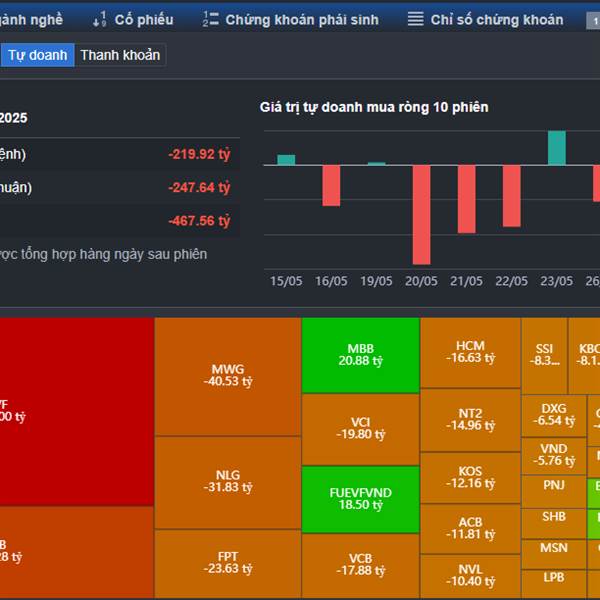Switch to the Thanh khoản tab
Screen dimensions: 600x600
(120, 55)
